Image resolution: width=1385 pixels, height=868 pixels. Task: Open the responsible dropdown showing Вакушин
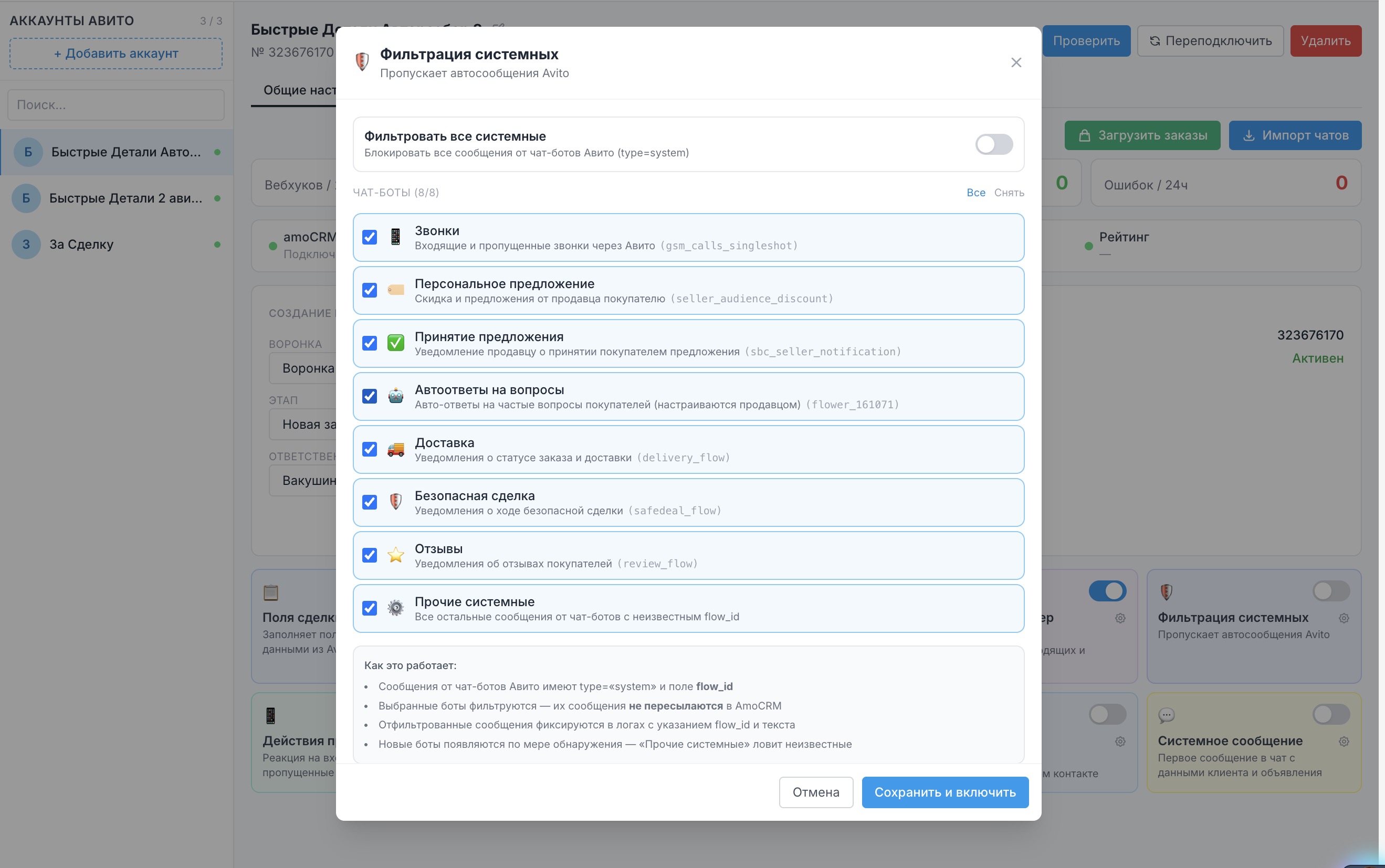(303, 481)
